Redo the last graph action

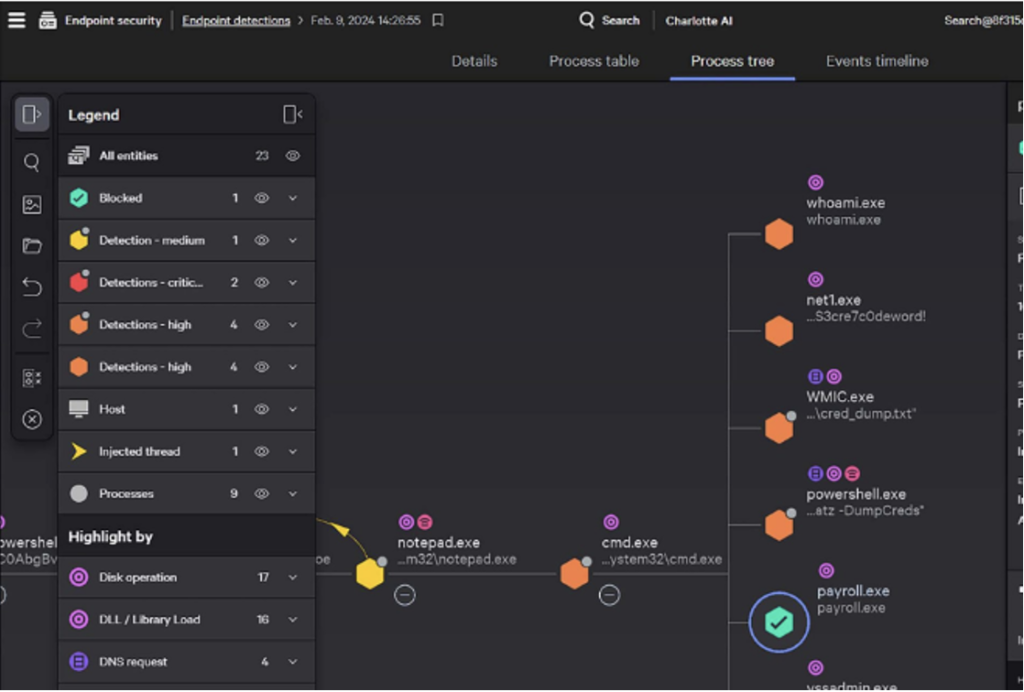pos(31,328)
